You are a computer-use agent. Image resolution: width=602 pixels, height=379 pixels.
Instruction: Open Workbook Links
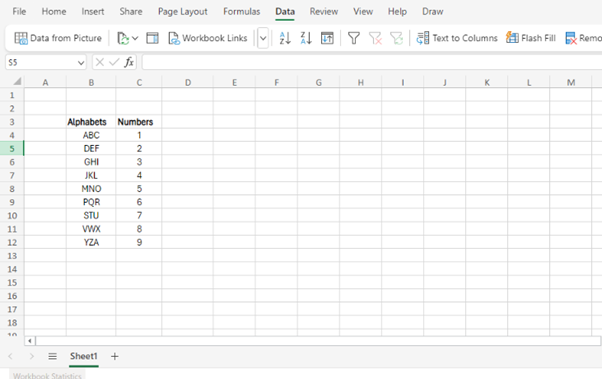[x=208, y=38]
